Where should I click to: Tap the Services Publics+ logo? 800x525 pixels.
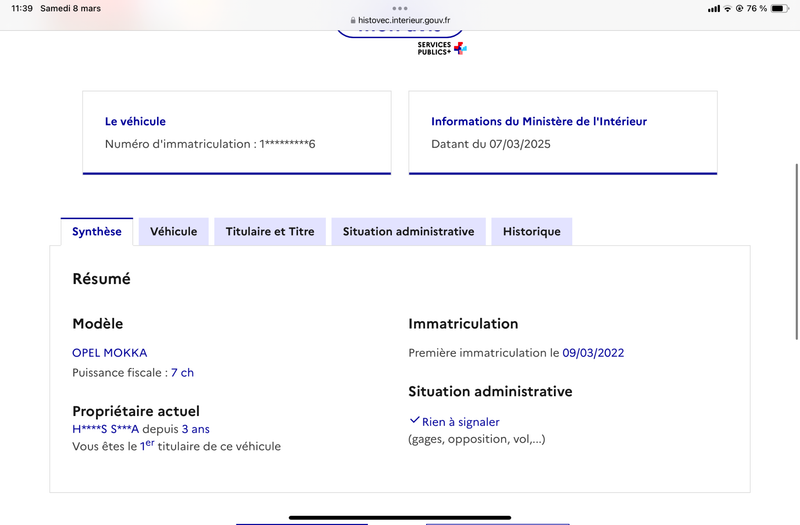[442, 48]
